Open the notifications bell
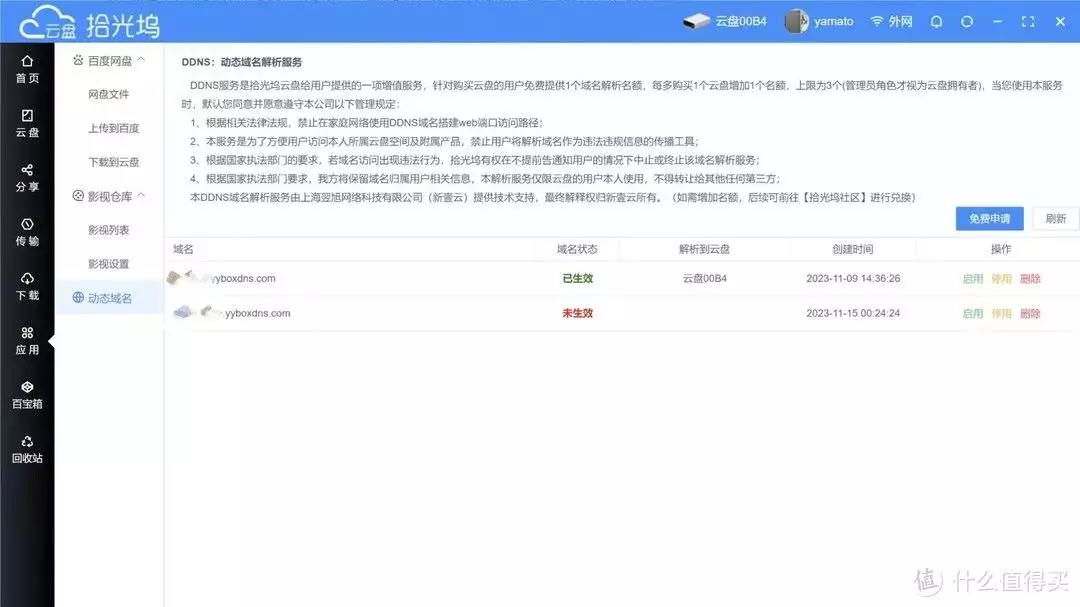Screen dimensions: 1080x607 coord(936,21)
